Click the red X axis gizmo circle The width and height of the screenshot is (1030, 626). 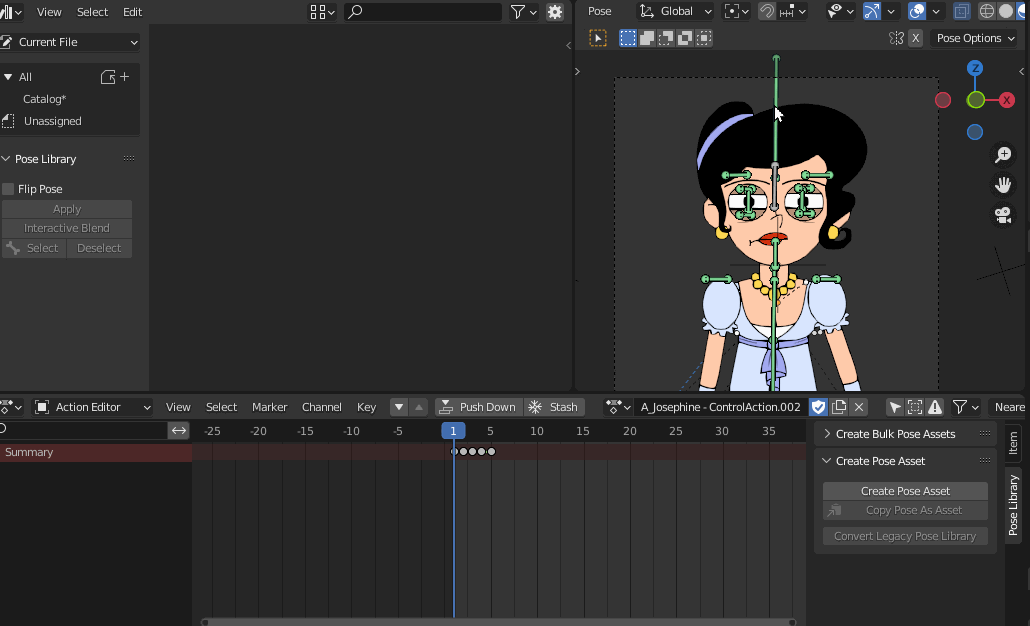click(x=1007, y=100)
